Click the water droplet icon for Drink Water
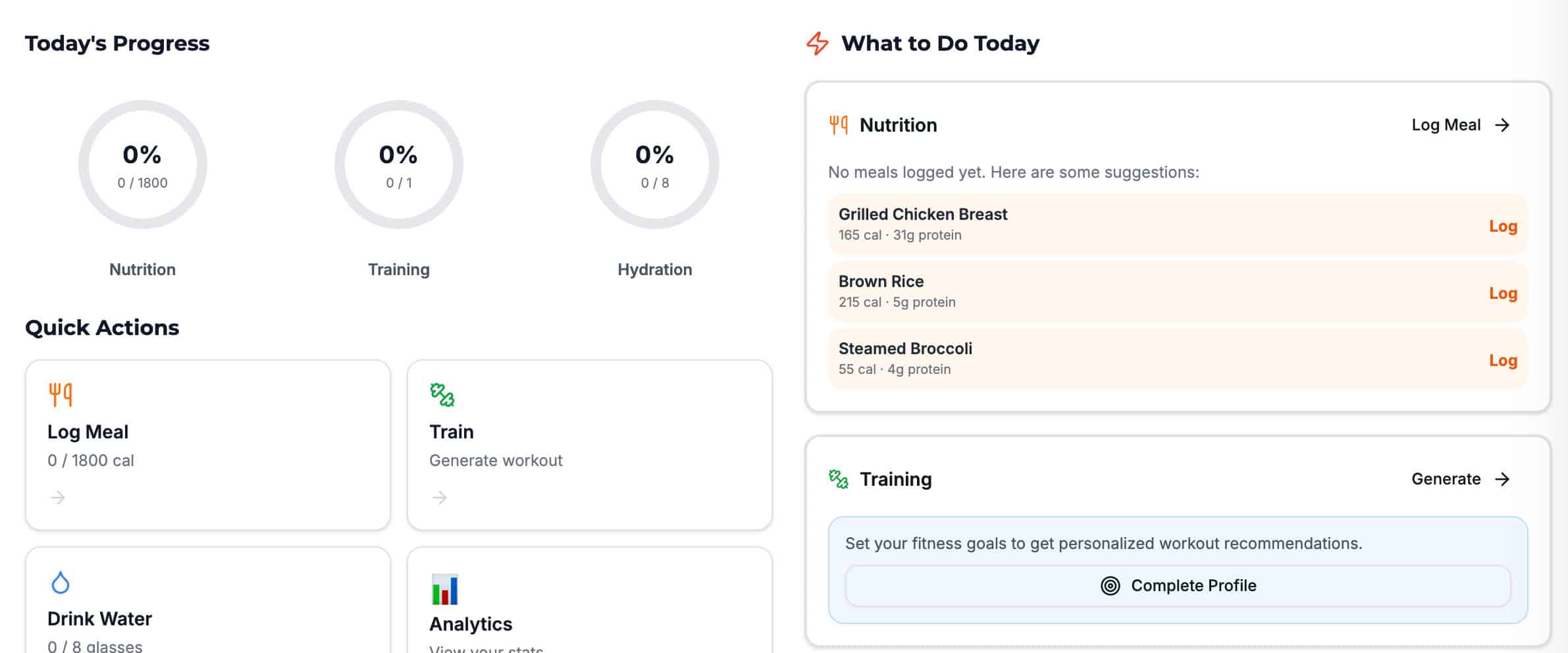This screenshot has width=1568, height=653. [61, 583]
